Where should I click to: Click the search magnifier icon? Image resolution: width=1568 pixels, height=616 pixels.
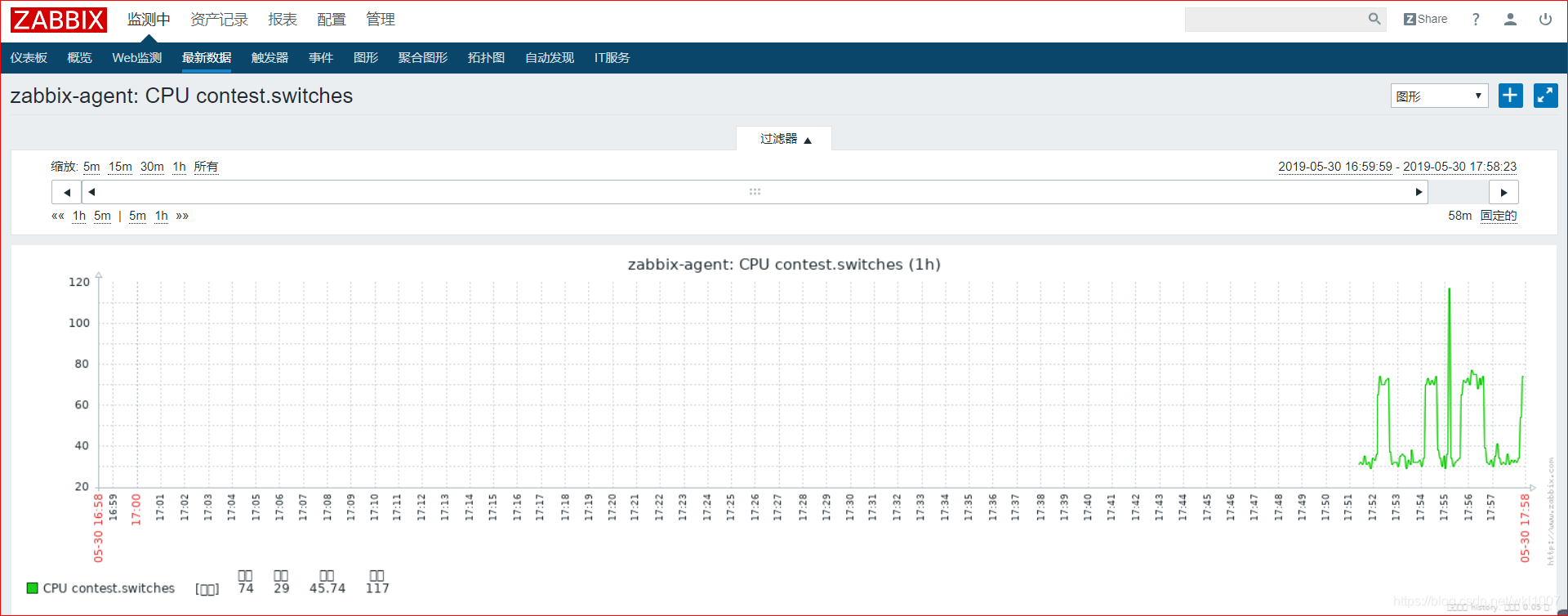[x=1374, y=19]
